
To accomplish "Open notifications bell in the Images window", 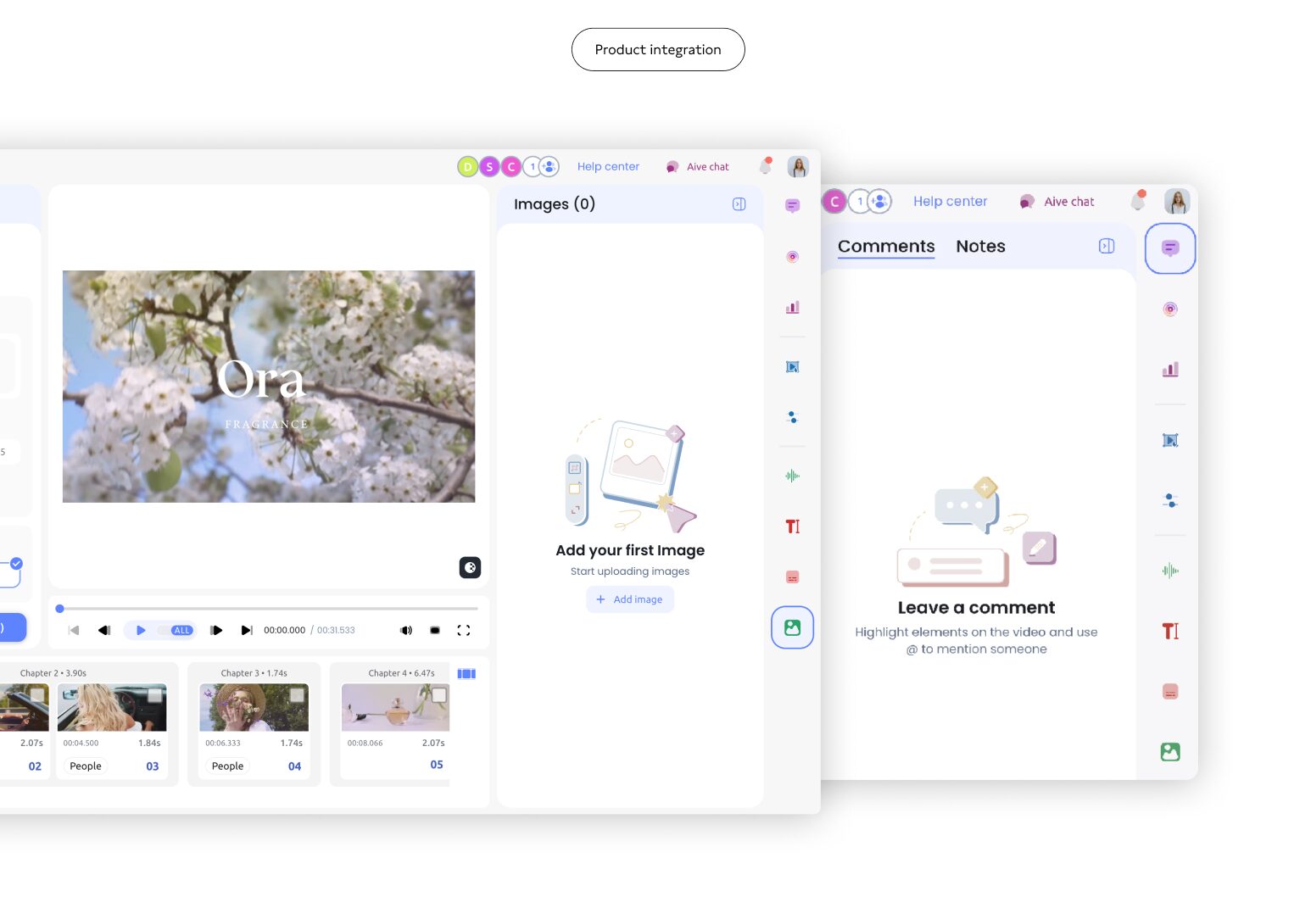I will click(765, 165).
